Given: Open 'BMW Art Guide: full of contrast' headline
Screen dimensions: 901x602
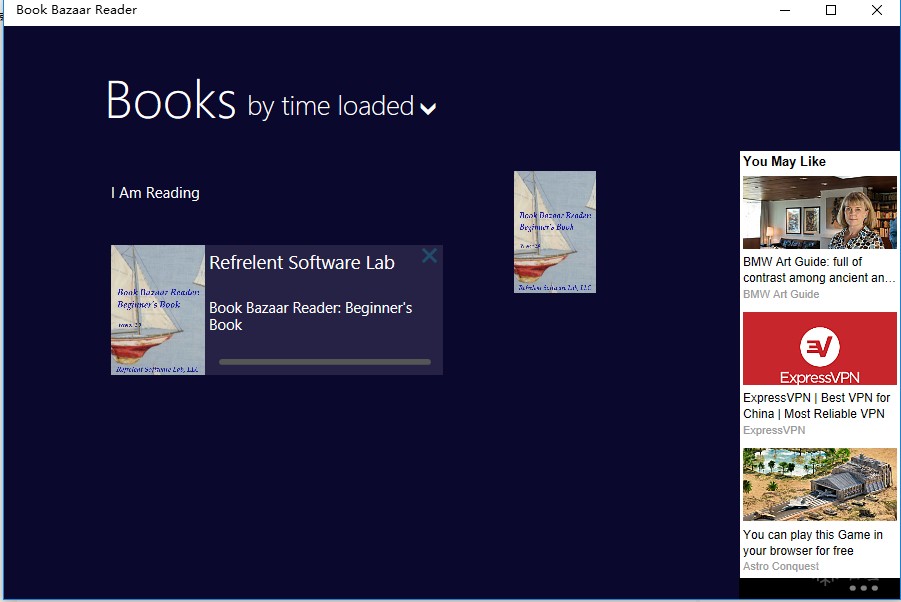Looking at the screenshot, I should coord(819,269).
